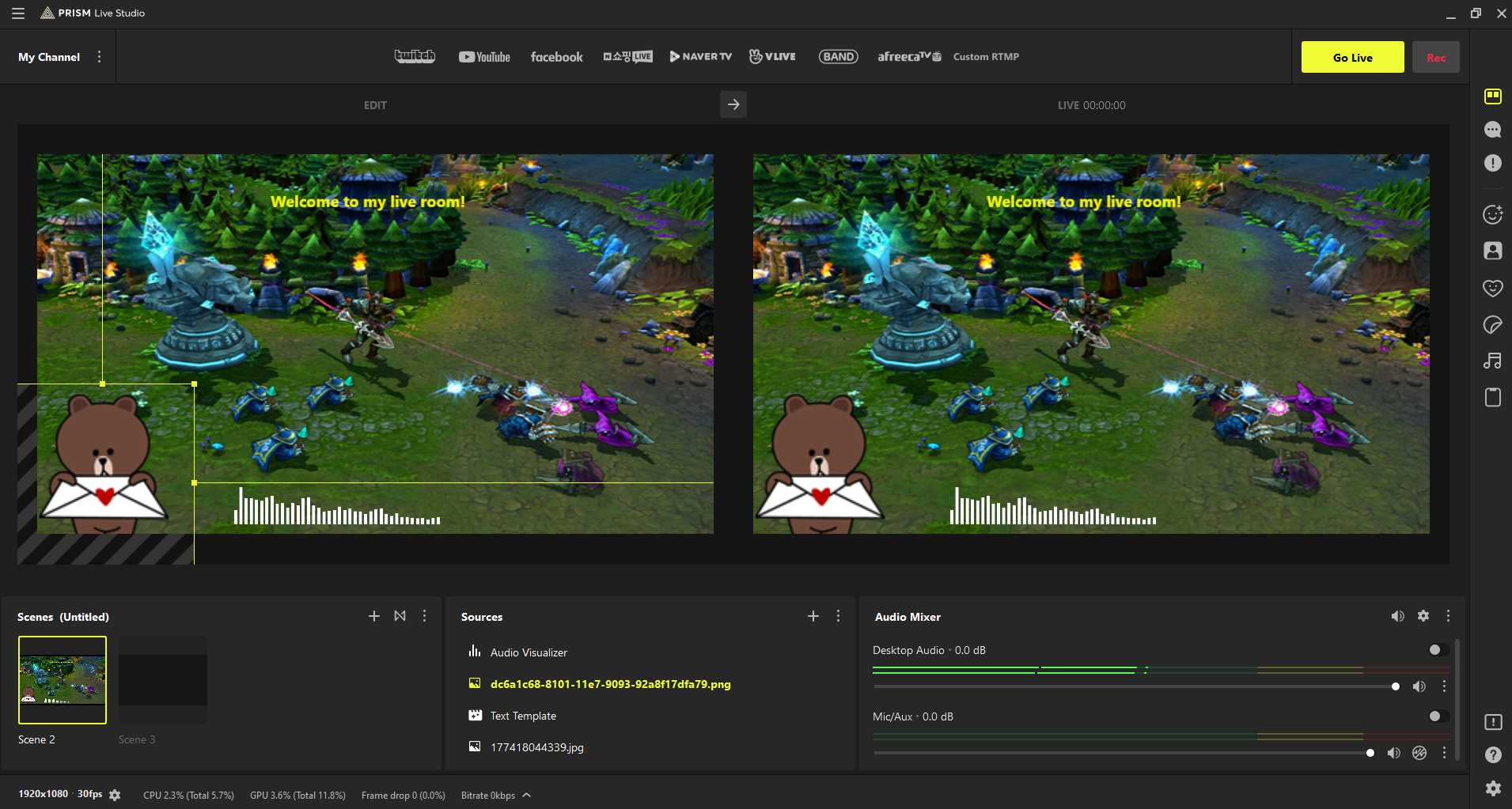Select the Scene 3 thumbnail
This screenshot has height=809, width=1512.
(x=162, y=679)
